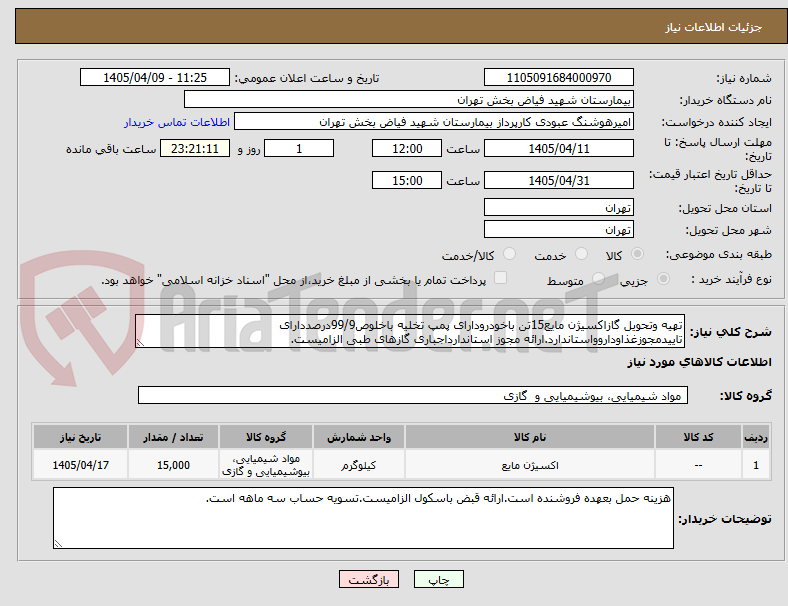Click the نام کالا column header
The image size is (788, 606).
tap(530, 437)
